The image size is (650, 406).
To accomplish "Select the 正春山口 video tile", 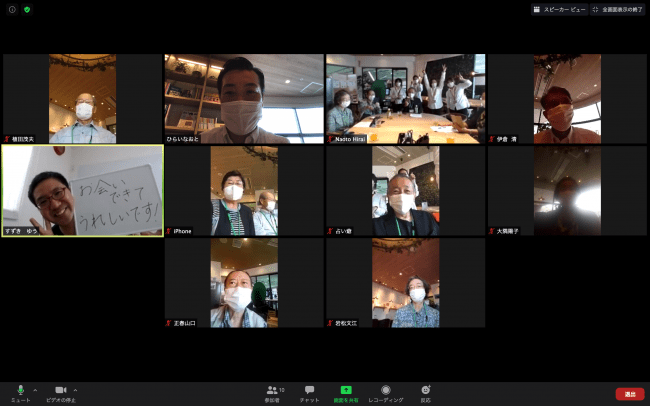I will click(244, 283).
